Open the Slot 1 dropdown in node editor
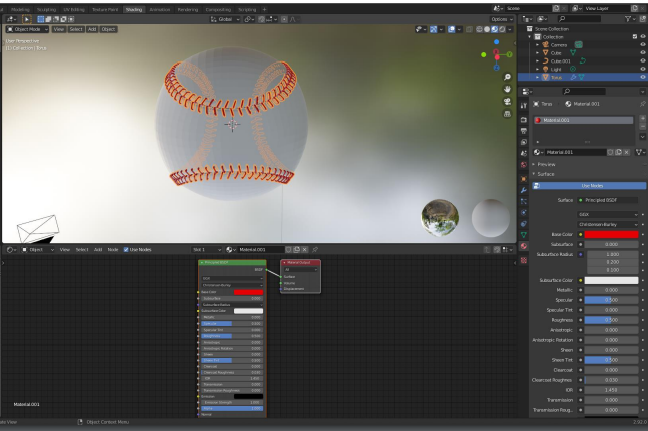The width and height of the screenshot is (648, 431). tap(208, 249)
